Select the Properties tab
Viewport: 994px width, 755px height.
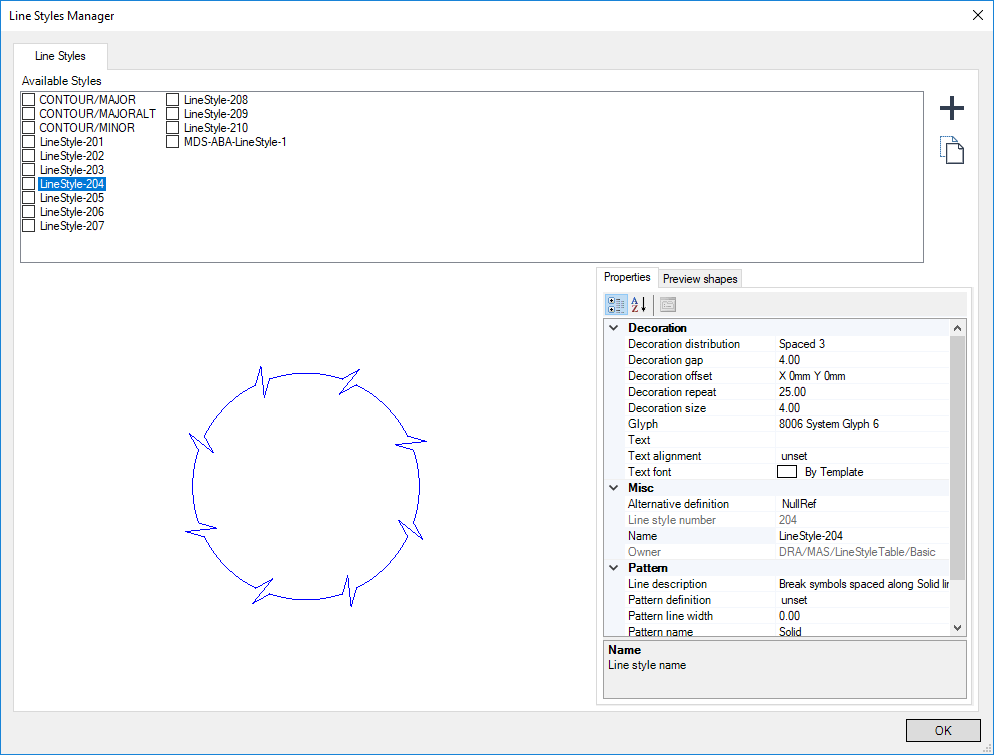[x=627, y=277]
